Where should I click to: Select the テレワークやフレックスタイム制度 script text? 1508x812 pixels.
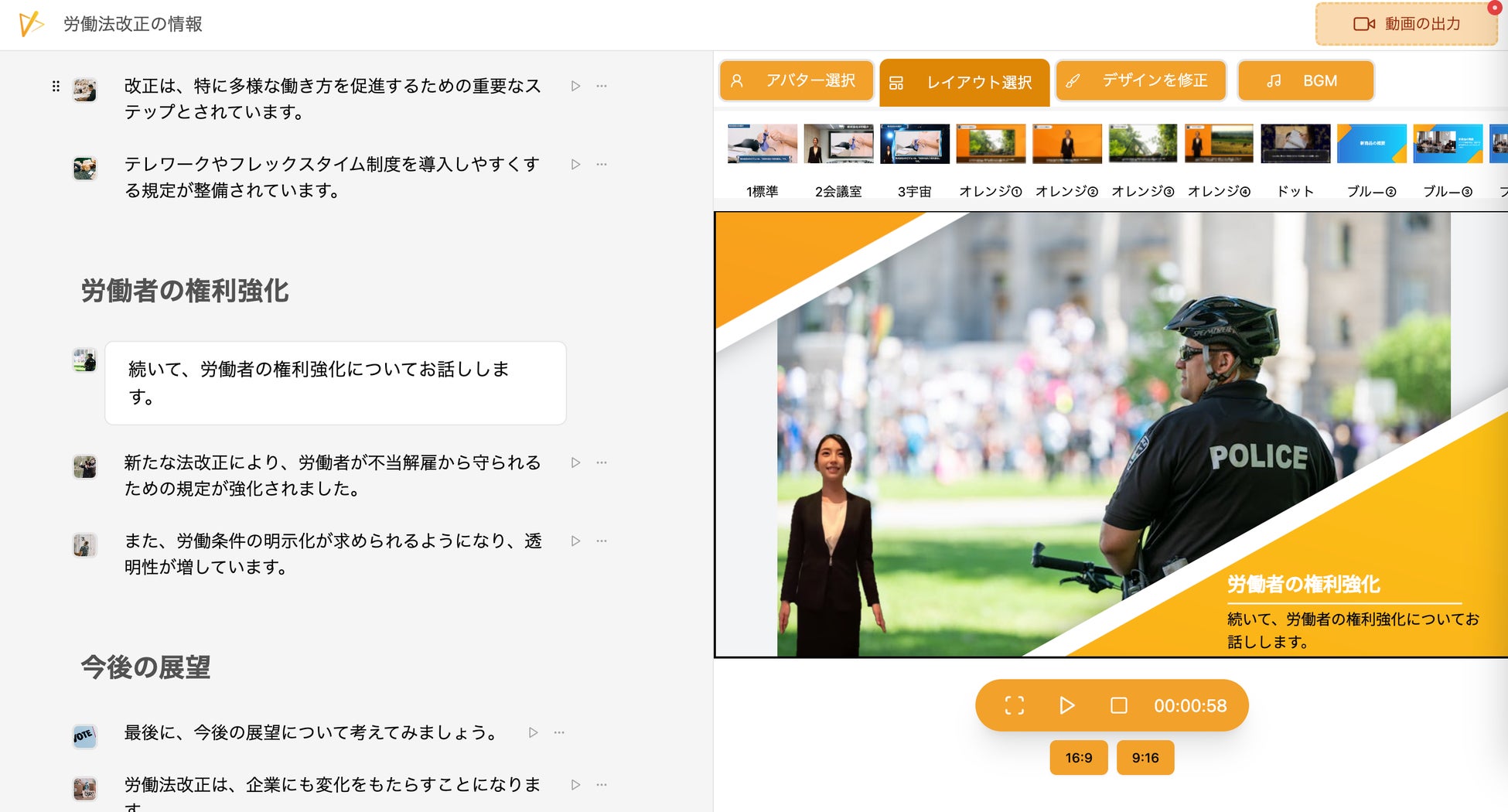333,177
